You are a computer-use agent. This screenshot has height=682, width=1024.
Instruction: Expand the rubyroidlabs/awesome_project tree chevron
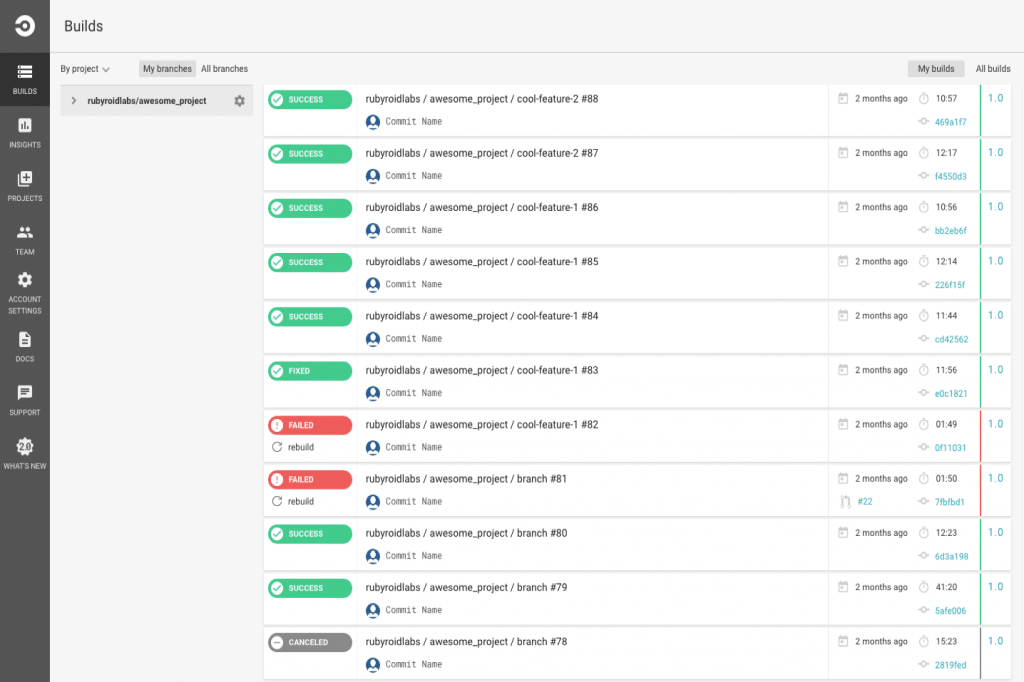click(x=74, y=101)
